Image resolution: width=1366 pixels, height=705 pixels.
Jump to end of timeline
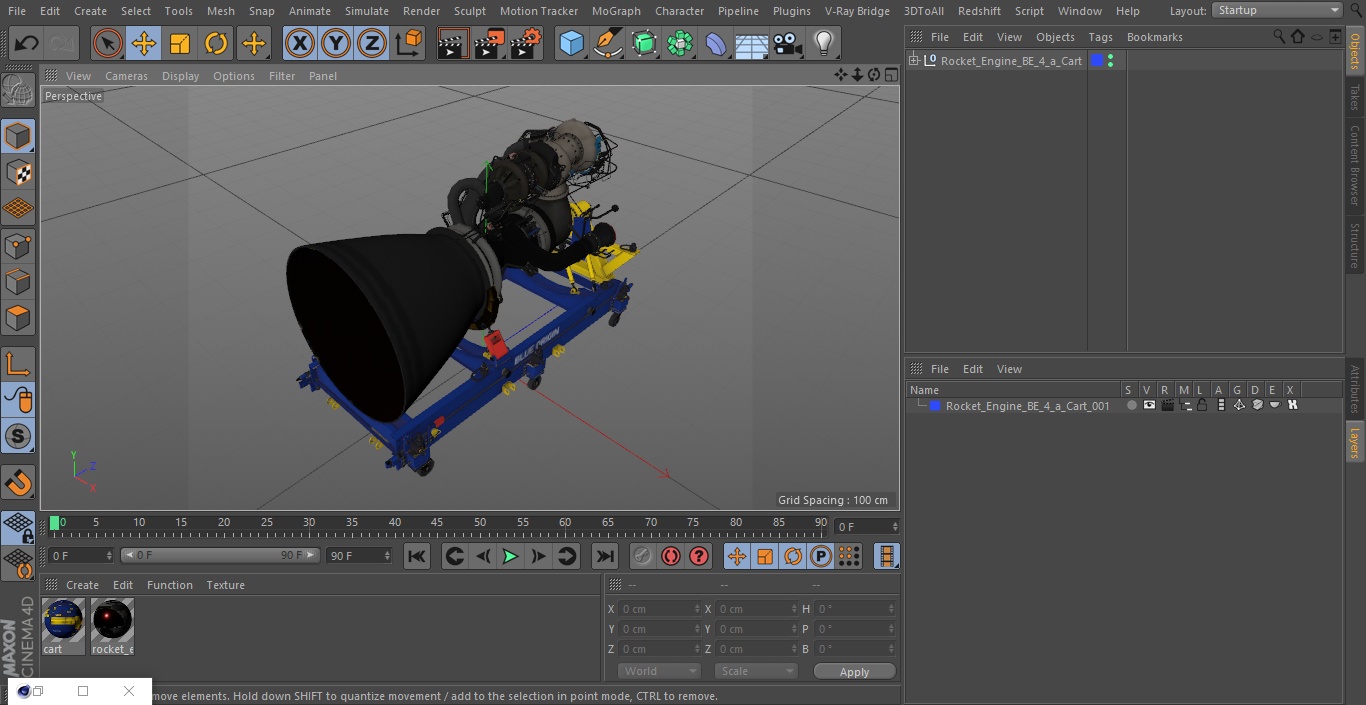pyautogui.click(x=605, y=556)
